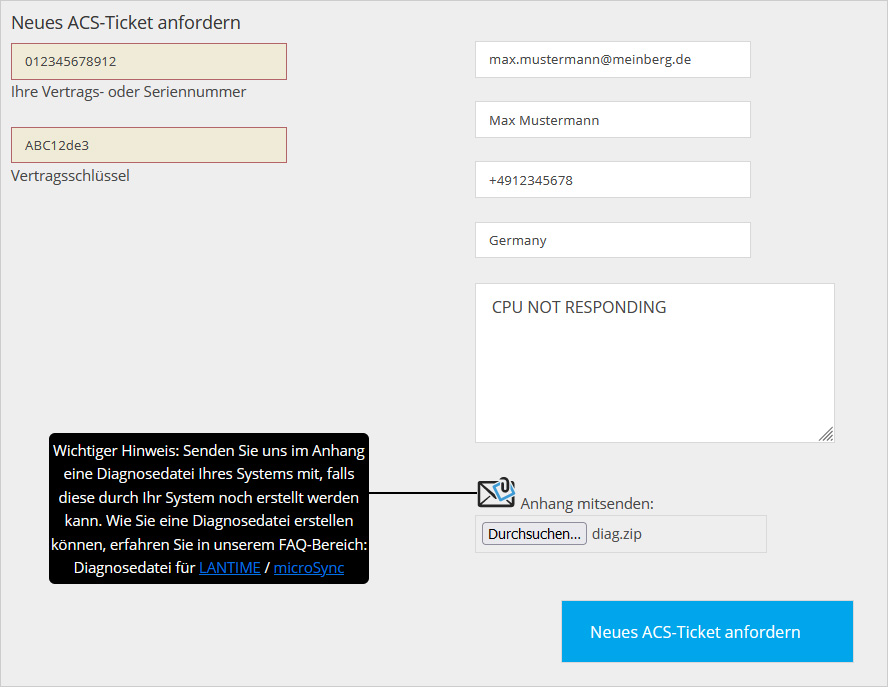This screenshot has width=888, height=687.
Task: Click the email address field
Action: click(x=612, y=60)
